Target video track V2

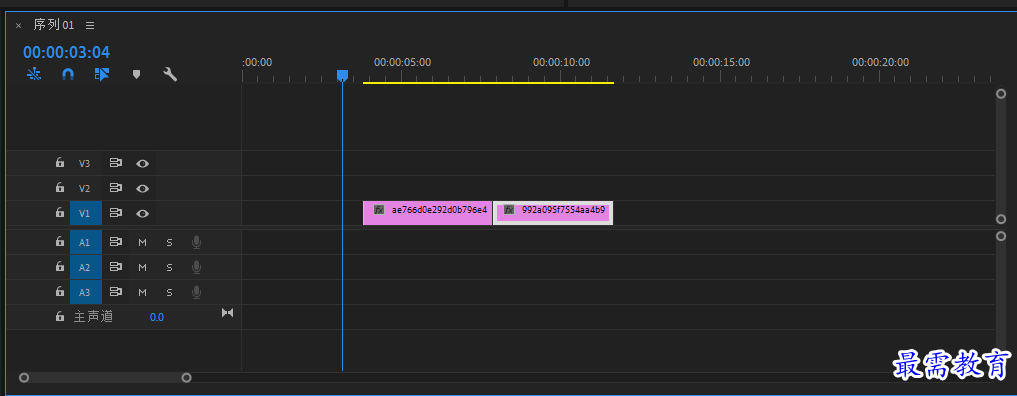pos(85,189)
